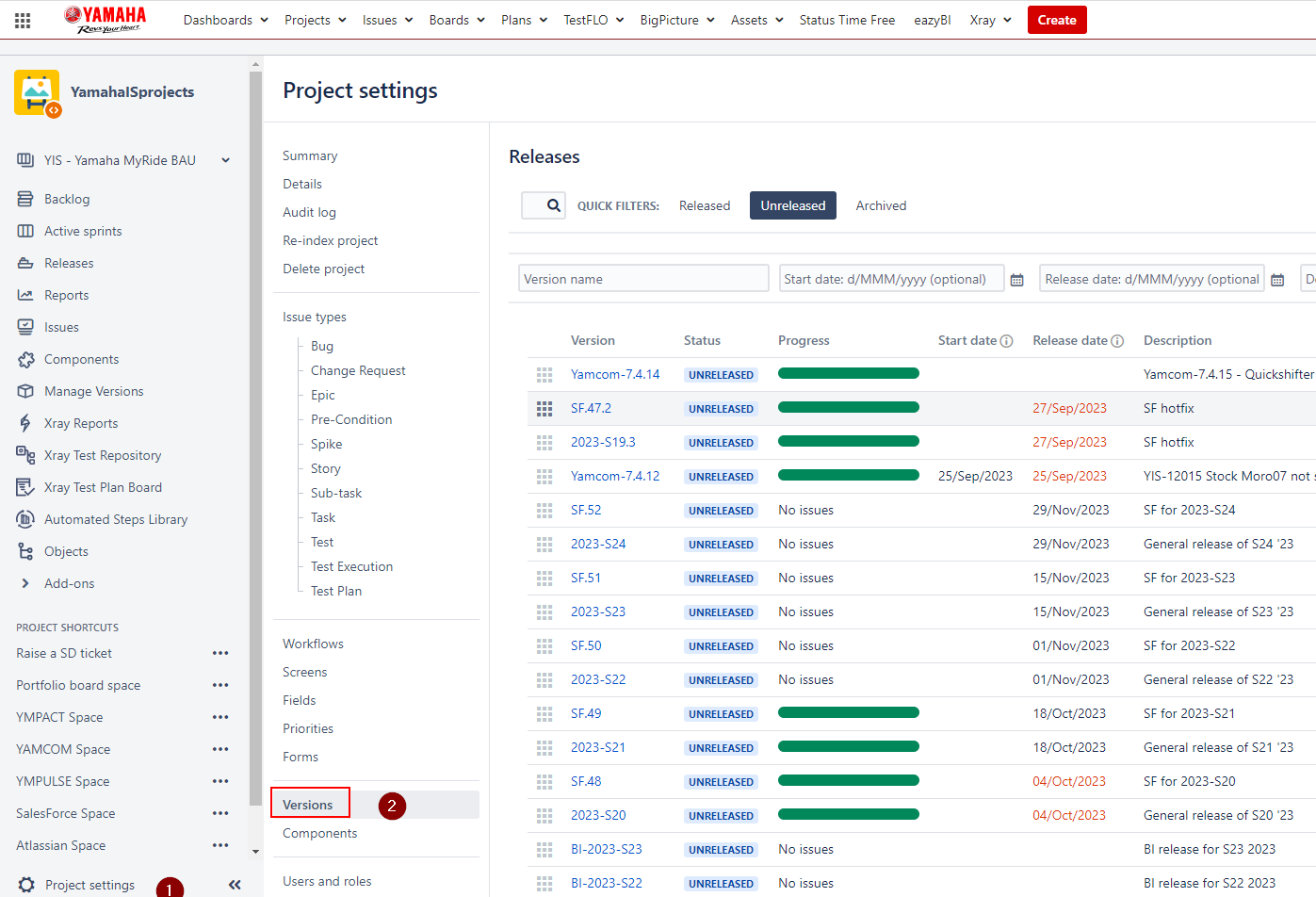Click progress bar for 2023-S21
The image size is (1316, 897).
click(849, 747)
